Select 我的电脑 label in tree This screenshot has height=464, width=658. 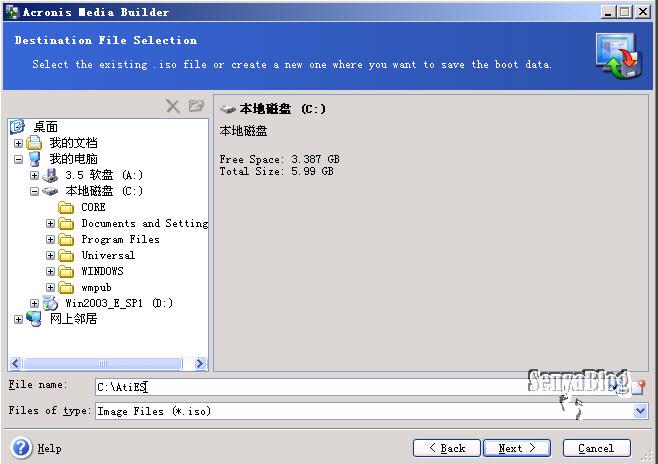[73, 159]
